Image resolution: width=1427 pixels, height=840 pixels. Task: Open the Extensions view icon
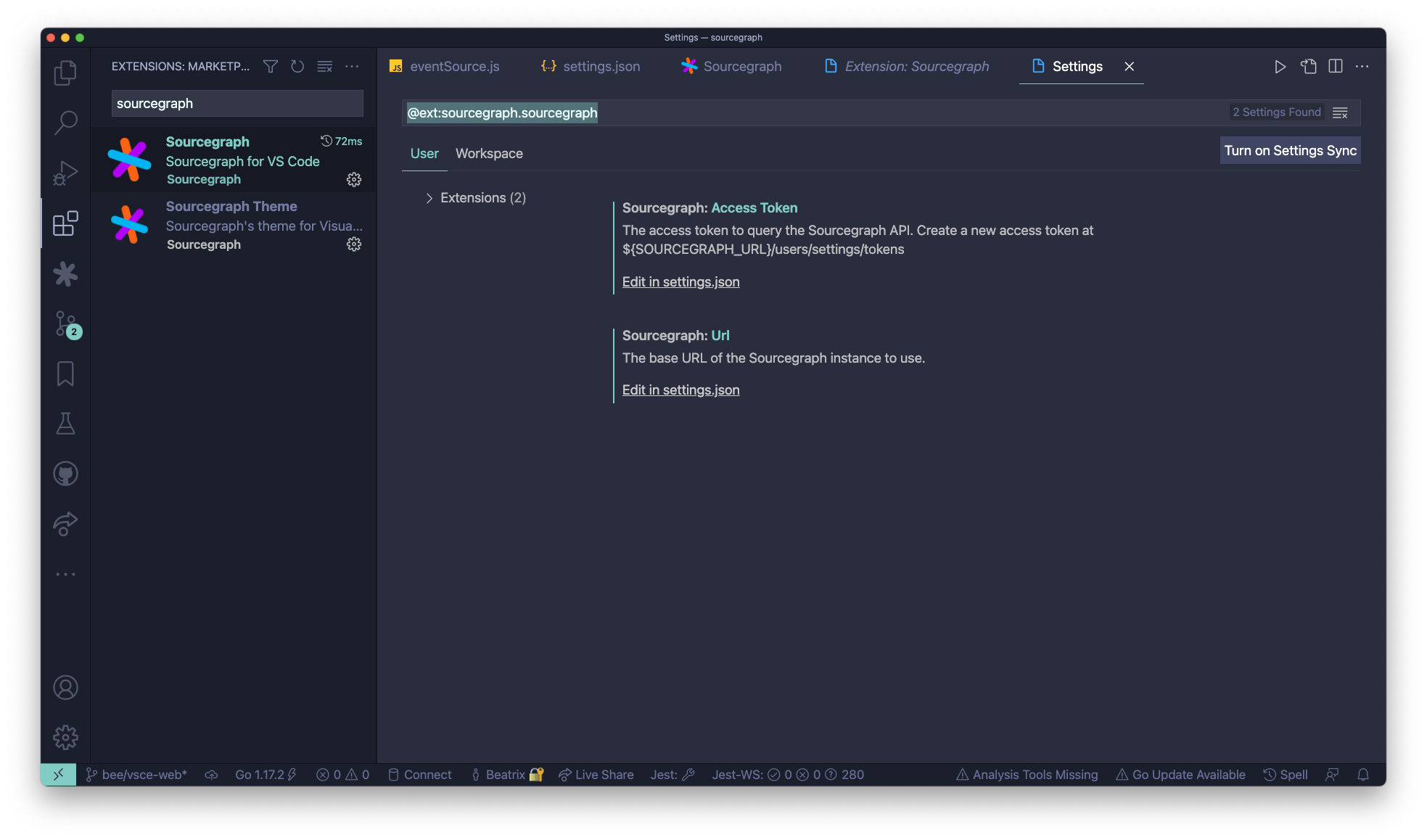tap(65, 223)
